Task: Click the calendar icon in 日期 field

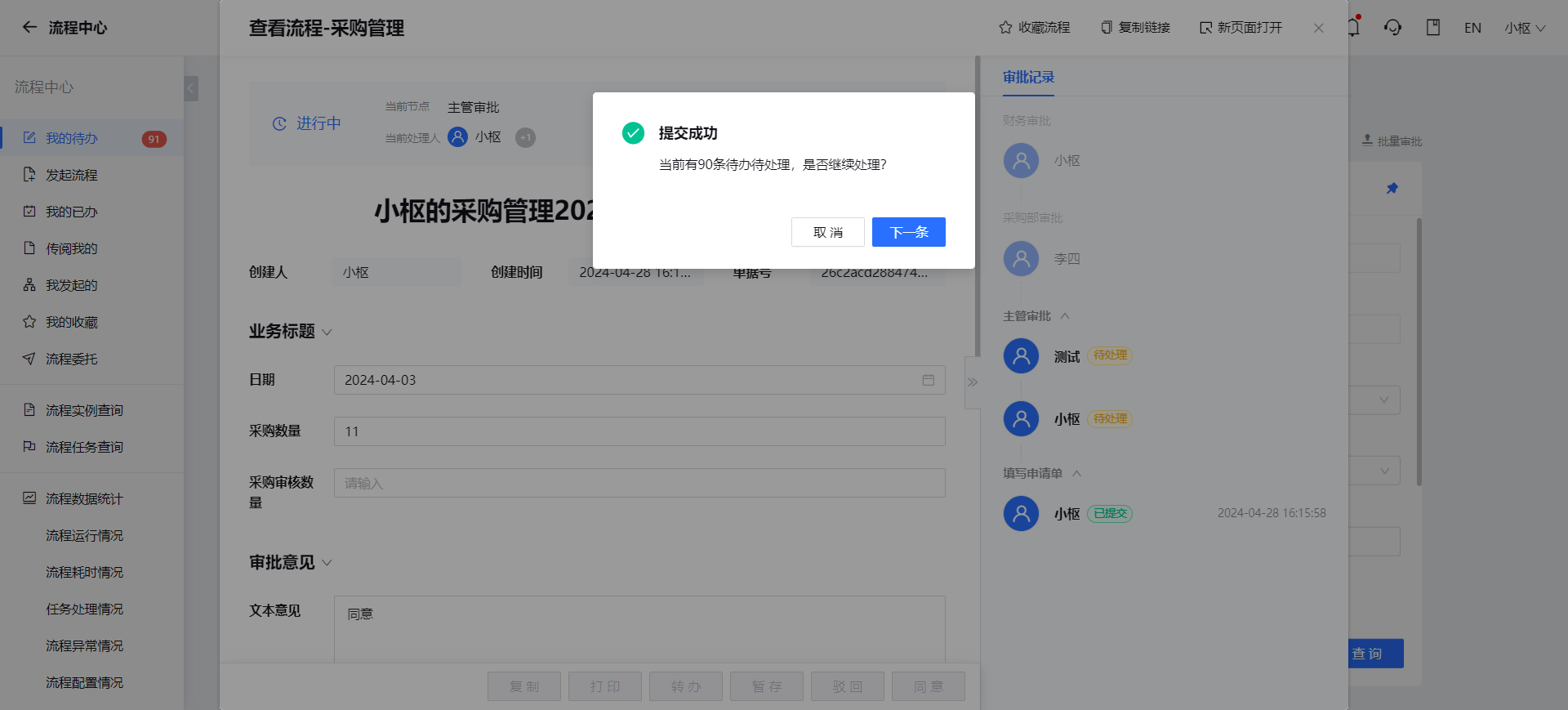Action: pos(929,380)
